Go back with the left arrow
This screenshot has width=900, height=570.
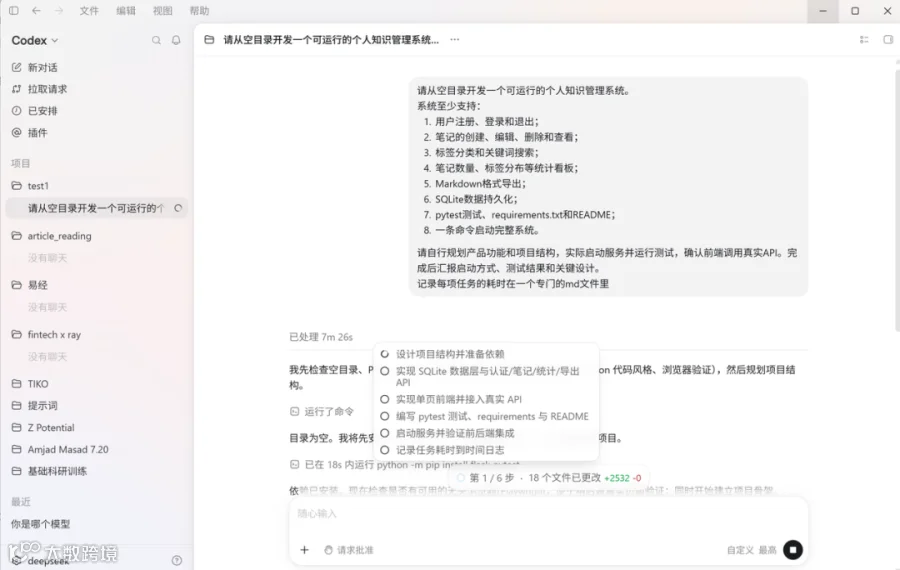(x=36, y=10)
